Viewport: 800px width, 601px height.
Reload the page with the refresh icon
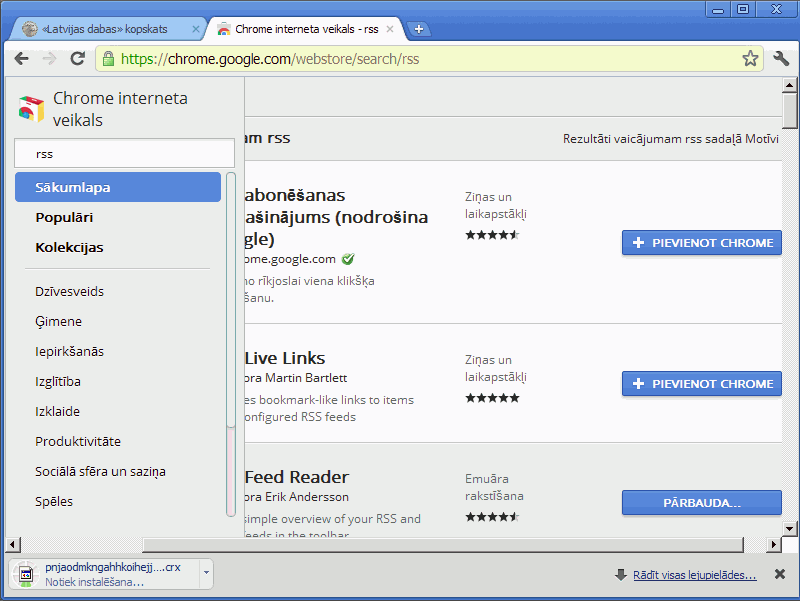coord(78,59)
